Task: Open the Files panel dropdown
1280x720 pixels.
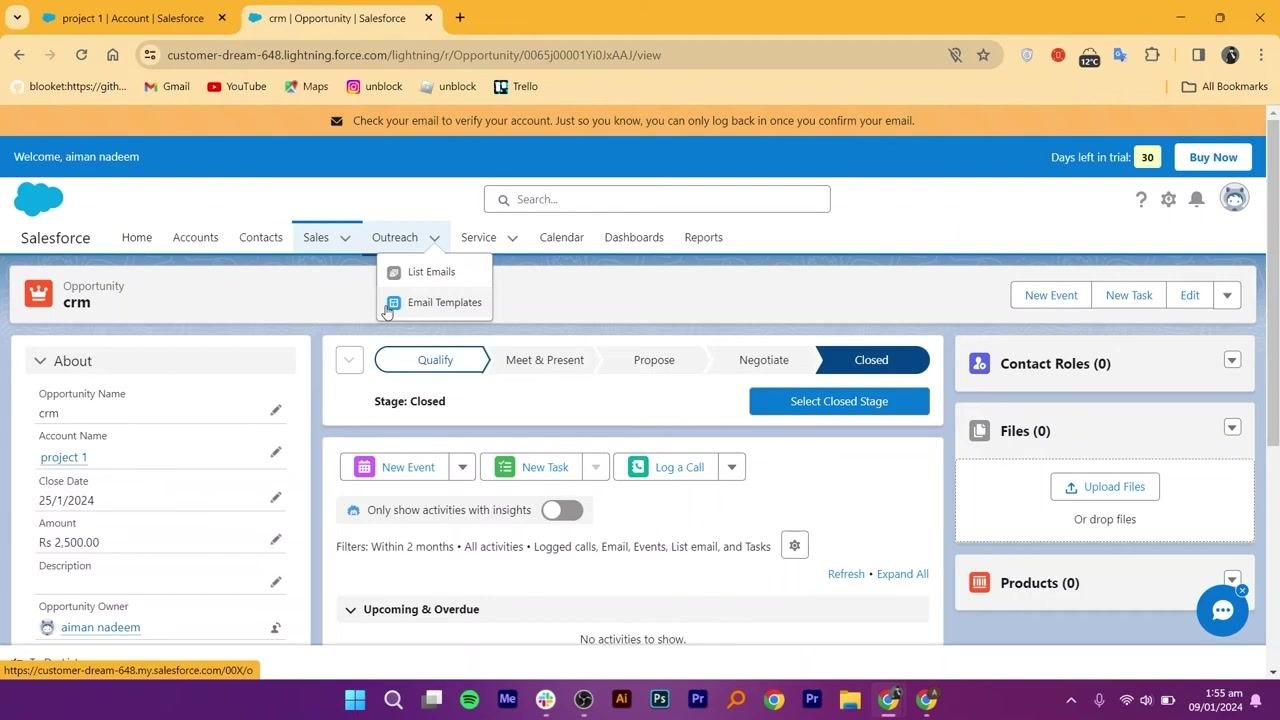Action: [1232, 427]
